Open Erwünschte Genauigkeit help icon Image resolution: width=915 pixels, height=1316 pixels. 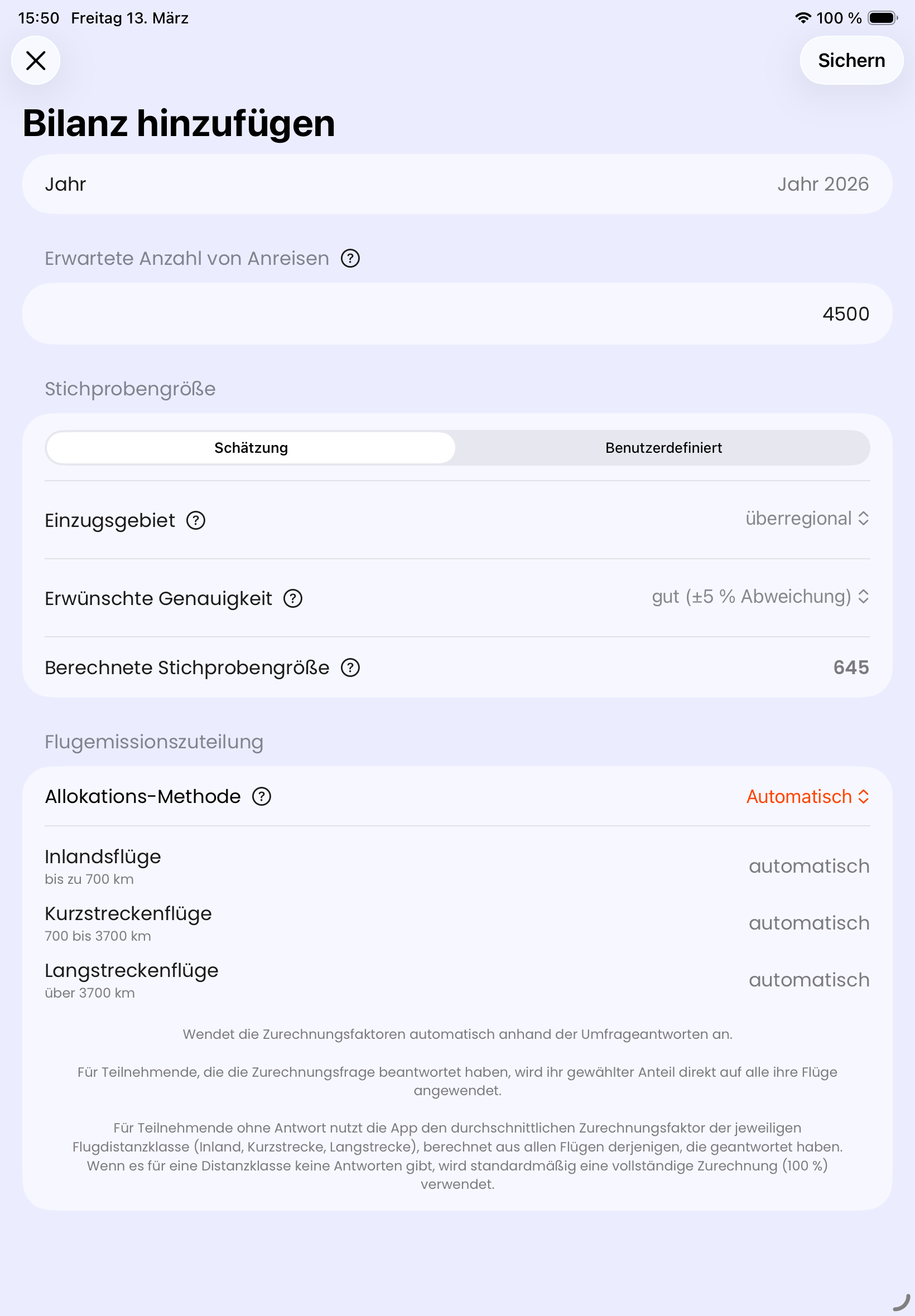click(x=293, y=598)
